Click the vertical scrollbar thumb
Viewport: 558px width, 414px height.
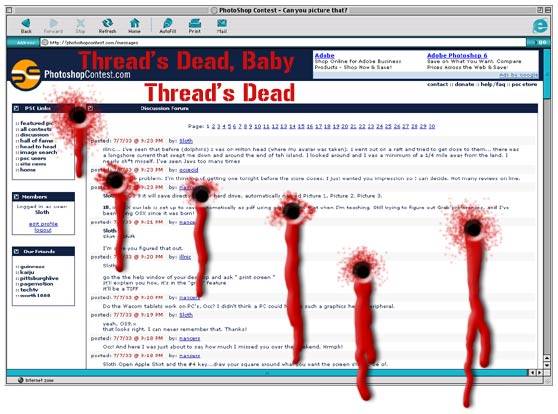tap(547, 74)
